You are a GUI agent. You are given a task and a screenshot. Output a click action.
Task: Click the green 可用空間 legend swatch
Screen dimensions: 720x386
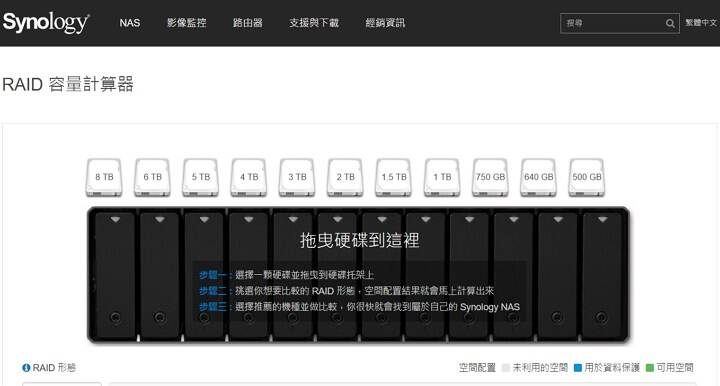click(x=650, y=368)
